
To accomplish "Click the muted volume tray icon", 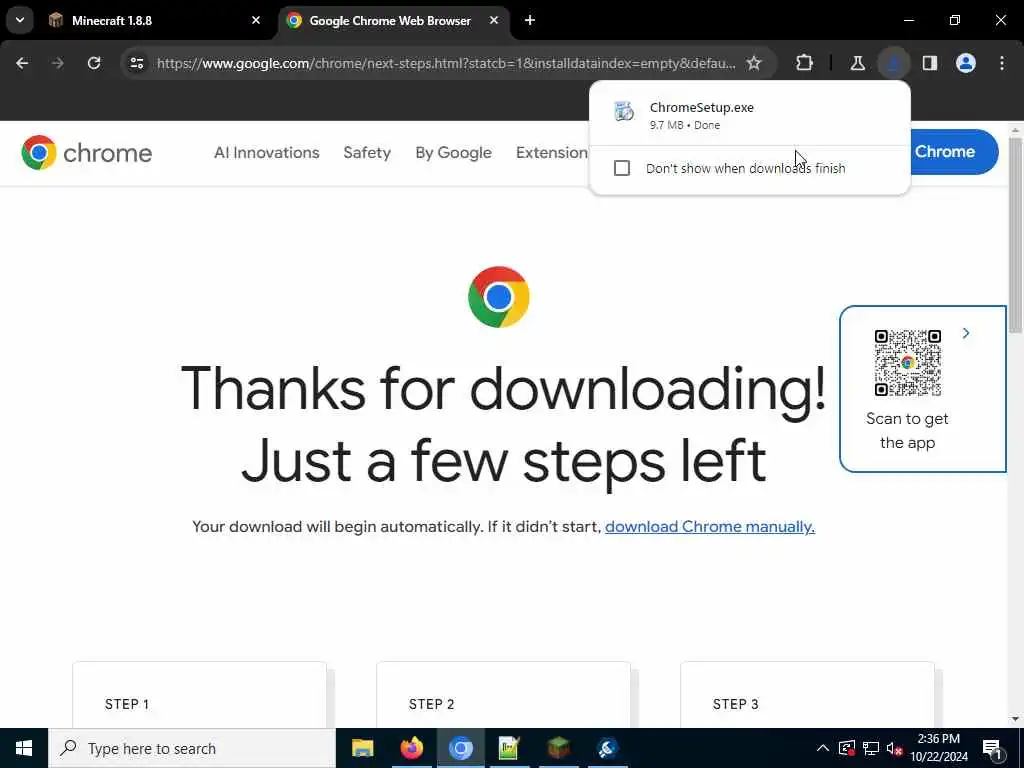I will [x=895, y=748].
